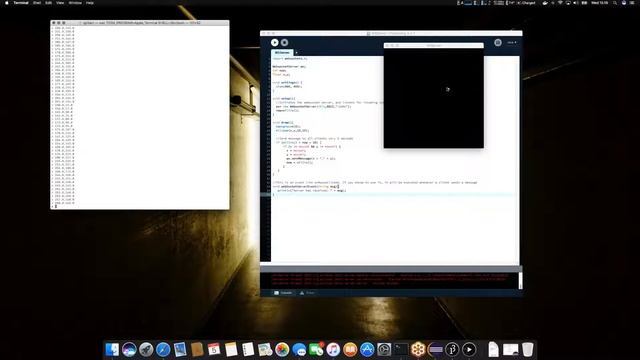
Task: Open Spotlight search in menu bar
Action: 615,3
